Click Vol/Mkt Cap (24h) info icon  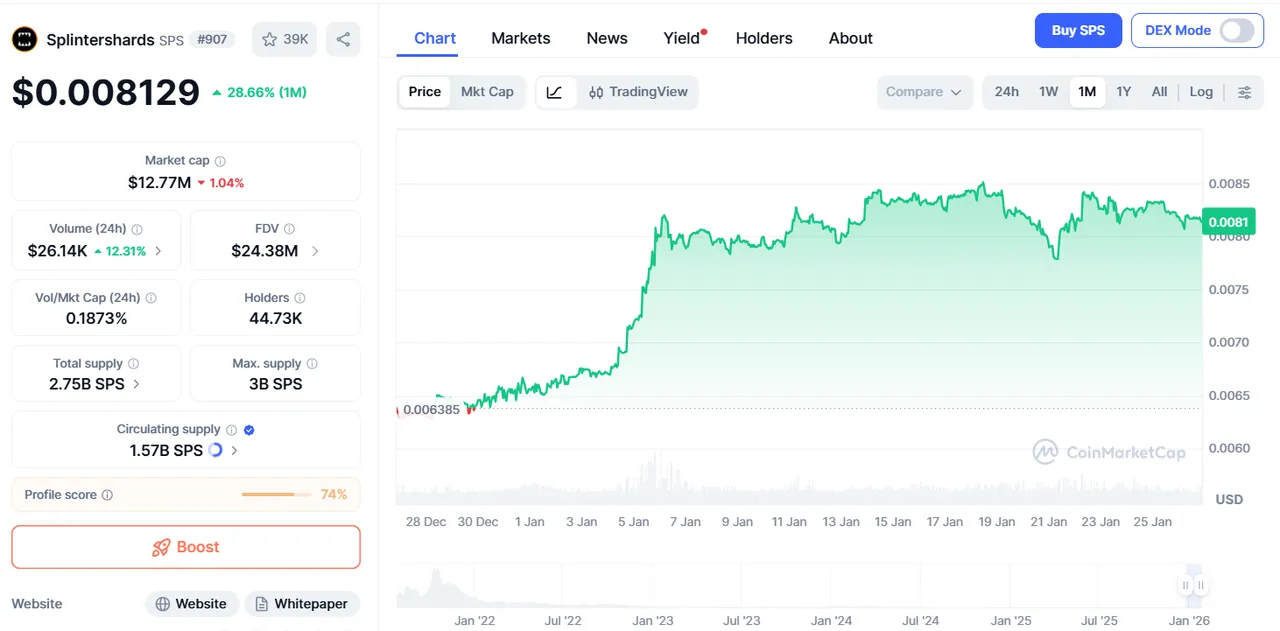[x=151, y=298]
